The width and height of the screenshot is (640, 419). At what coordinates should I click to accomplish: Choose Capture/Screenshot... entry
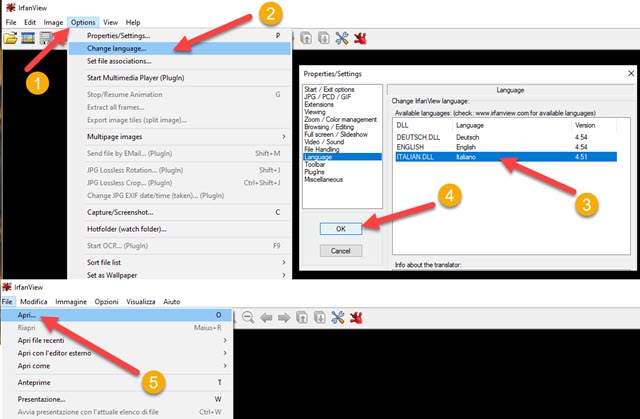180,212
